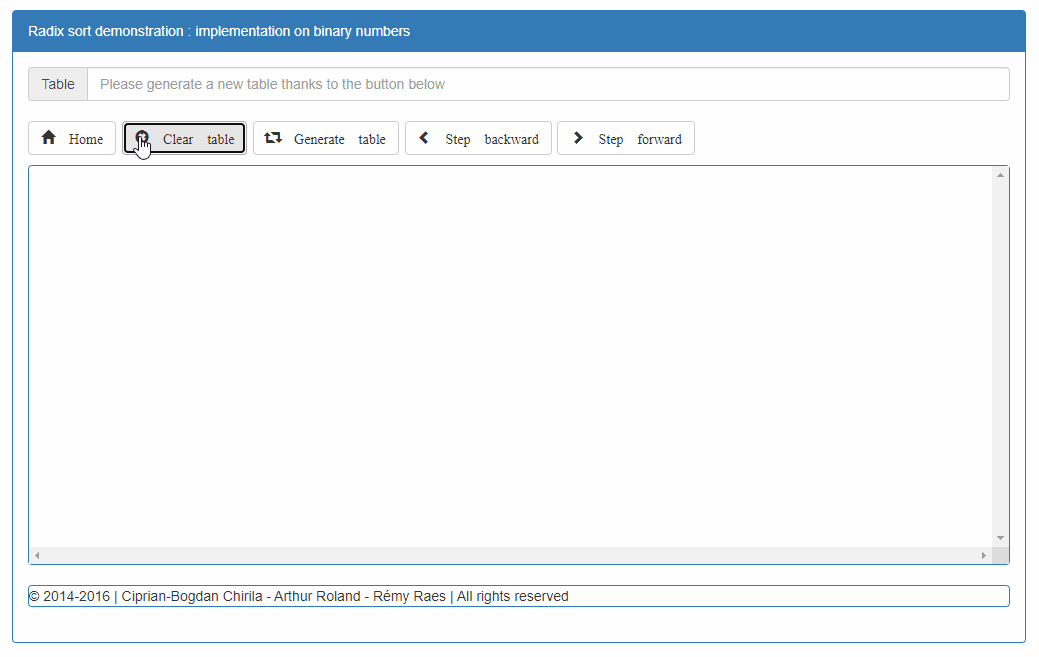Screen dimensions: 1039x657
Task: Click the left chevron icon for Step backward
Action: click(x=424, y=138)
